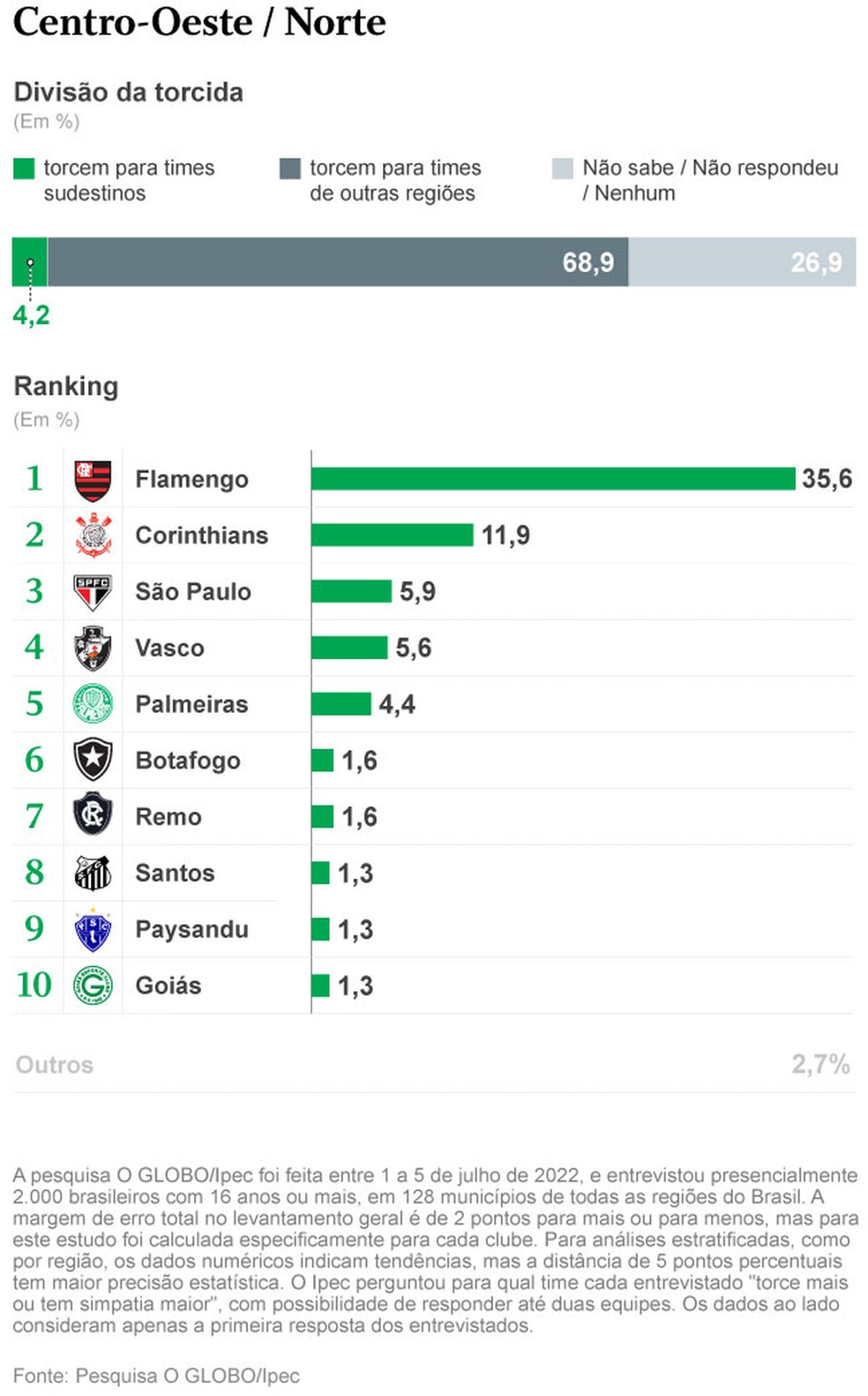Click the 26,9 light gray bar segment

point(741,262)
